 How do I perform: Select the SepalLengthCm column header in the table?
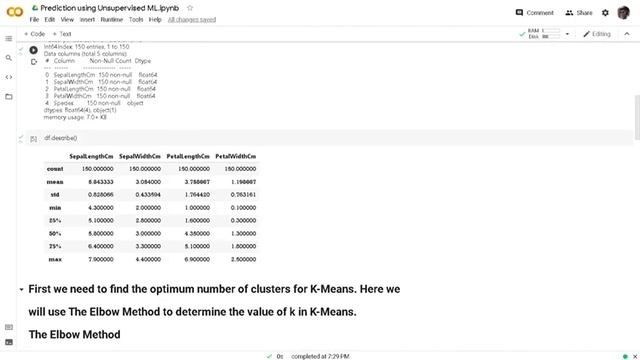coord(91,156)
